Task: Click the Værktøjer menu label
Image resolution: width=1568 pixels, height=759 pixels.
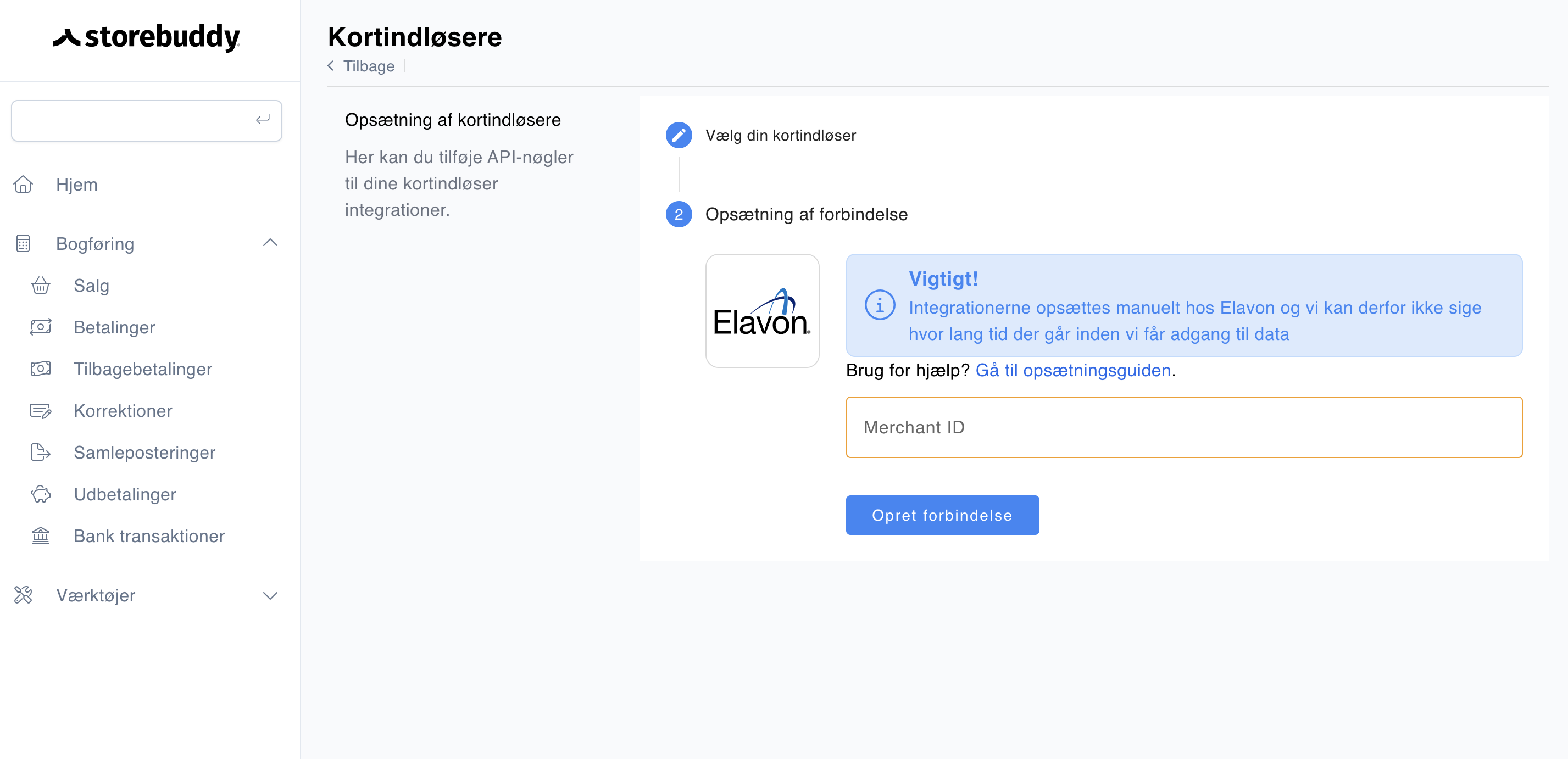Action: click(96, 595)
